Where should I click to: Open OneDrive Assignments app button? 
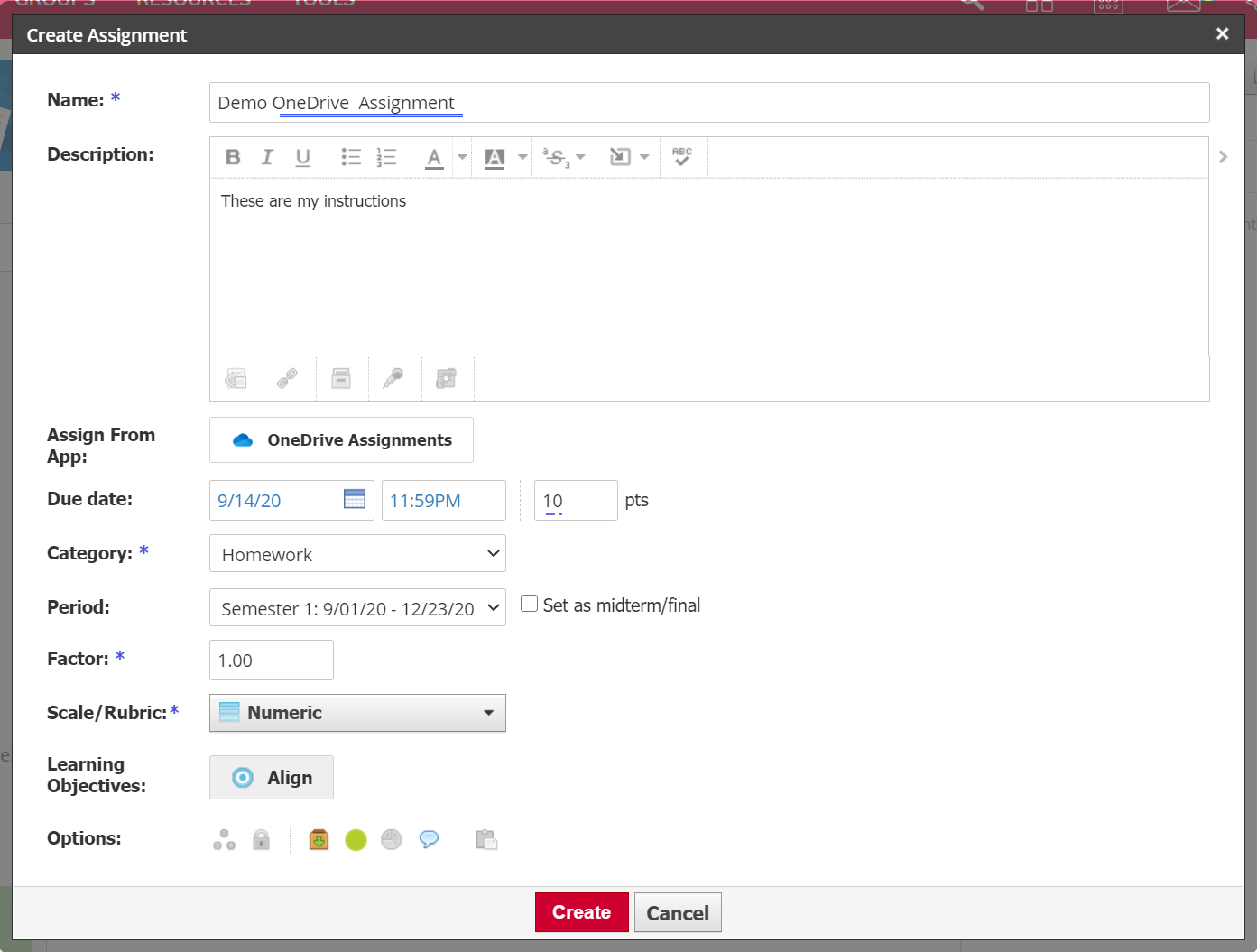(341, 440)
